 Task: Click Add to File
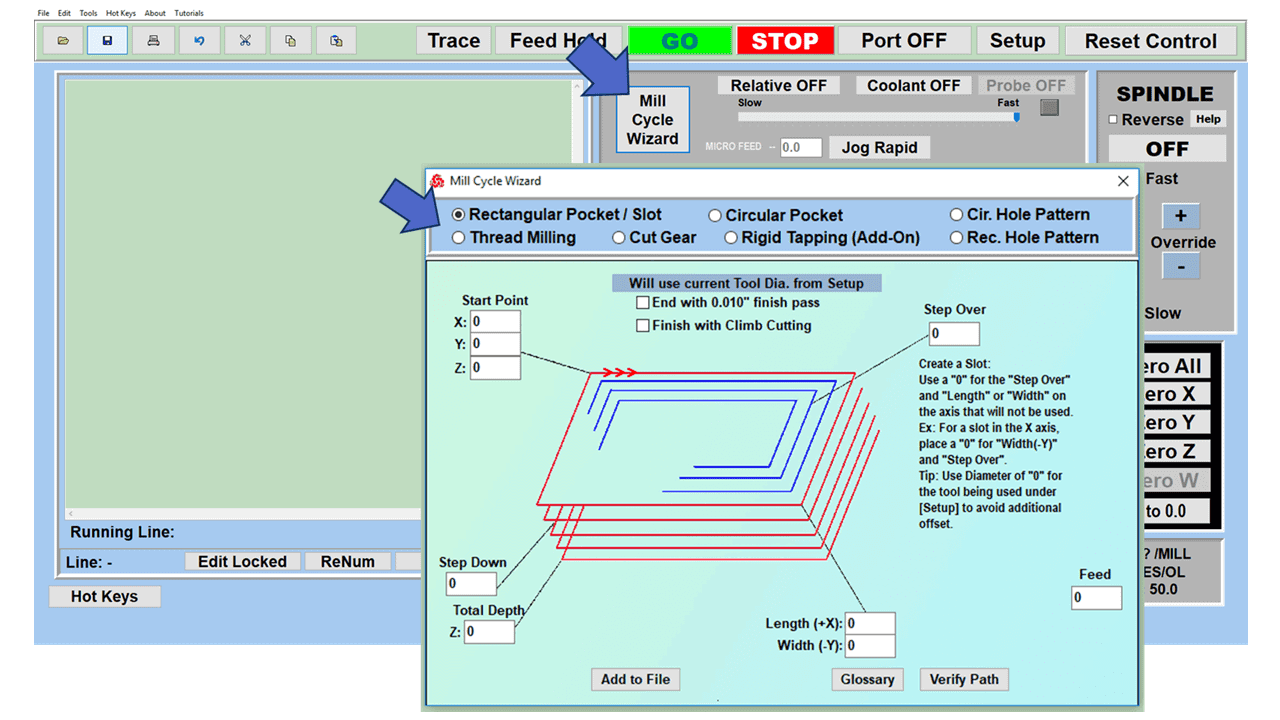(x=635, y=679)
